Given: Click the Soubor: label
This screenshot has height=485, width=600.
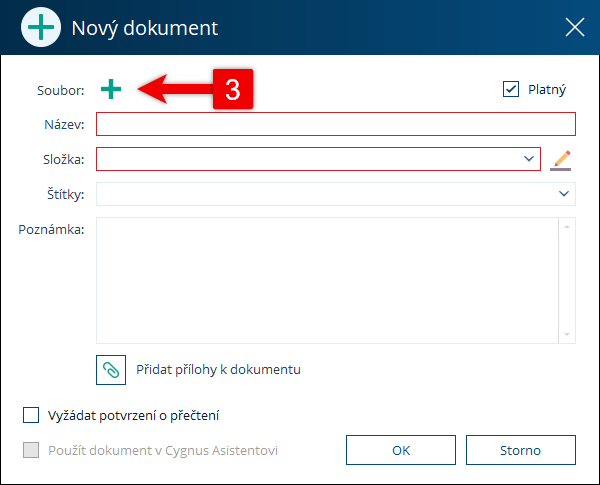Looking at the screenshot, I should pos(60,90).
